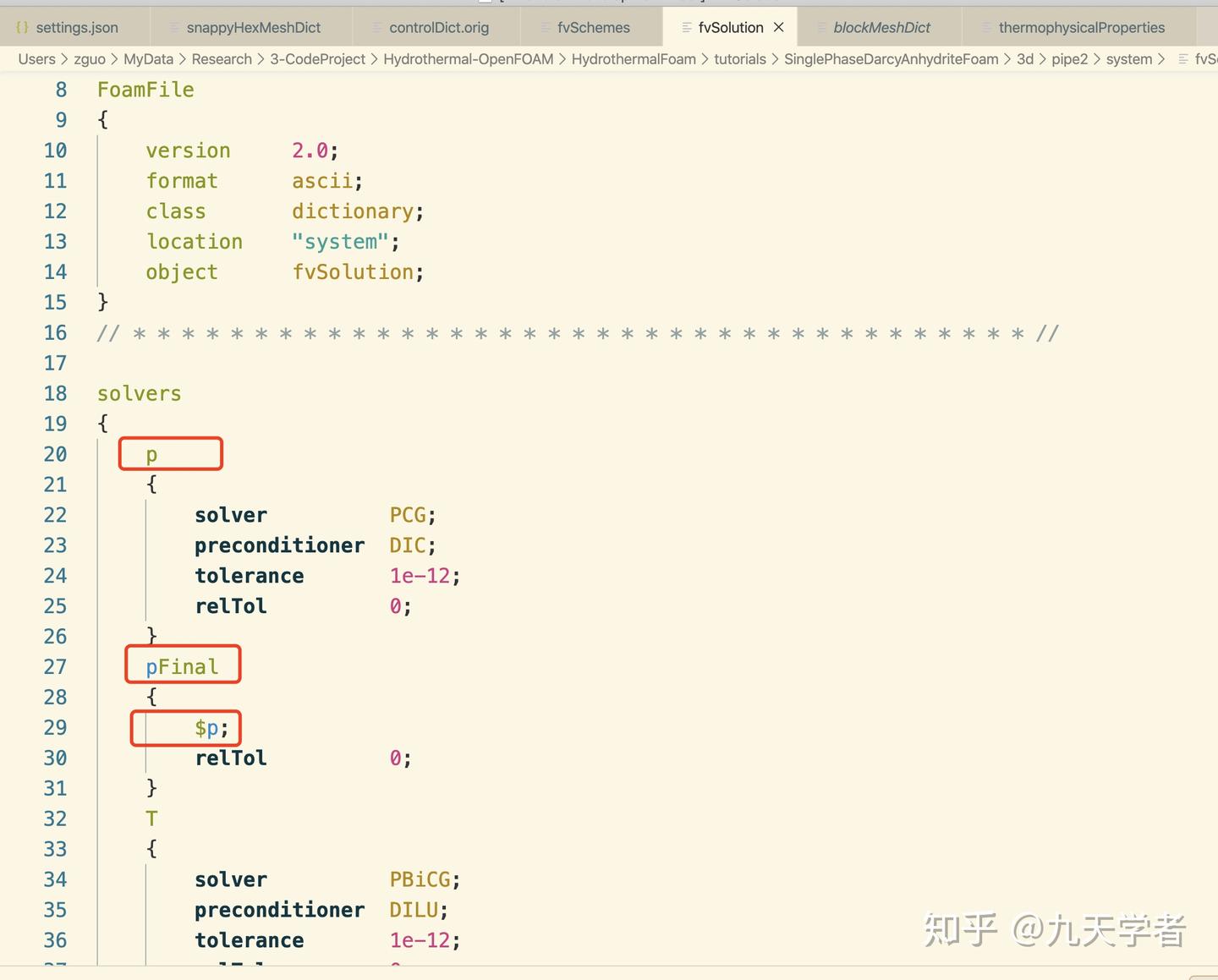Click the class value dictionary

pyautogui.click(x=353, y=211)
